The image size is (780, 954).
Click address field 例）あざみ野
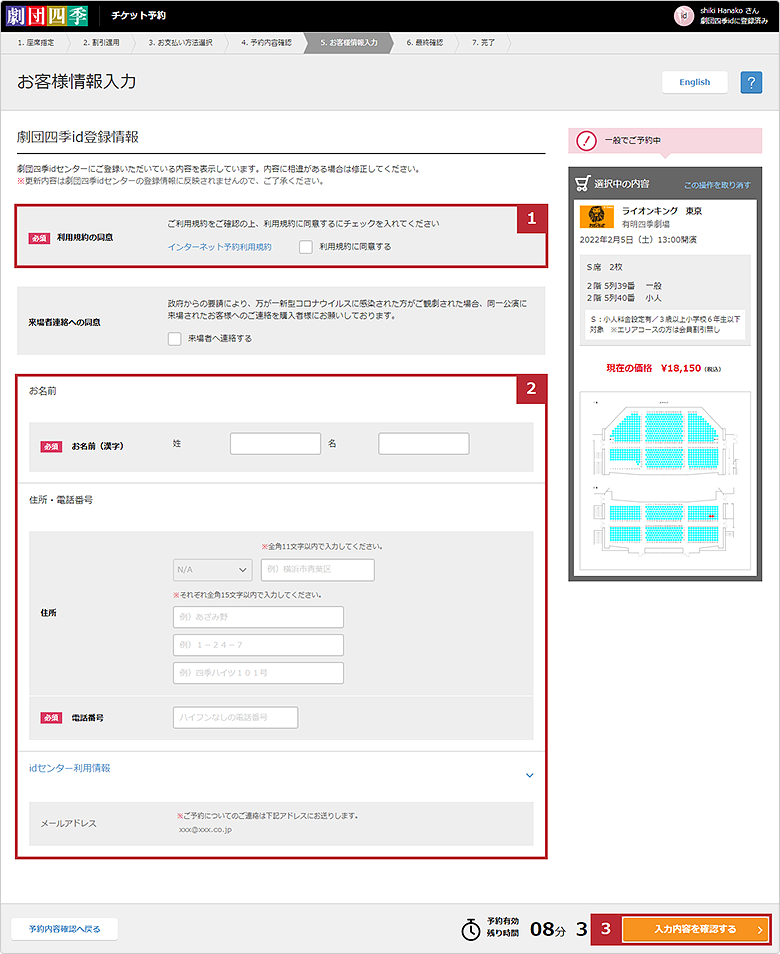pos(258,617)
